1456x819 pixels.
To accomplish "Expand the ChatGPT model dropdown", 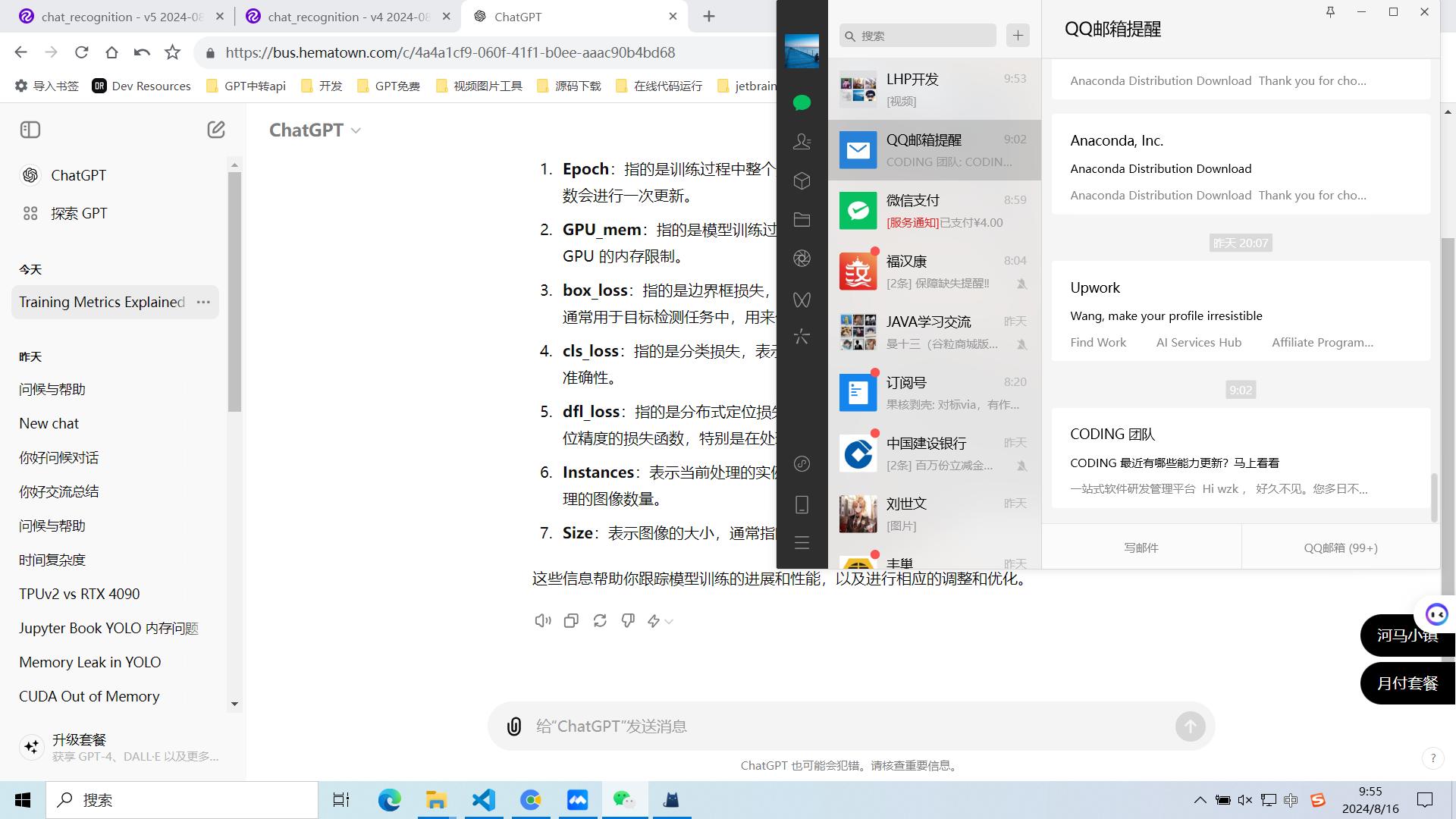I will [315, 130].
